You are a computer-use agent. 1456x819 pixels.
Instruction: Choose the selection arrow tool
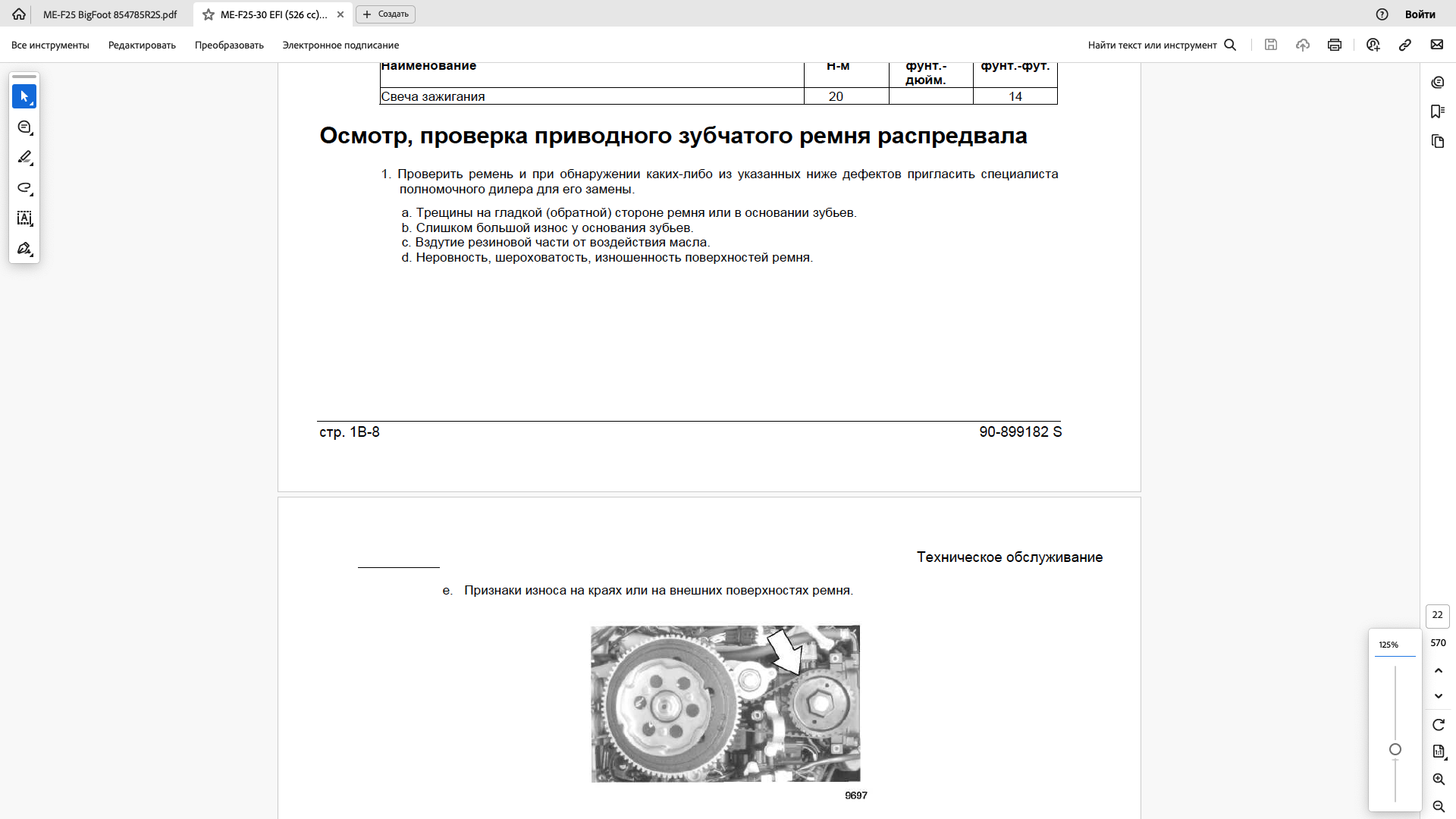[x=24, y=96]
